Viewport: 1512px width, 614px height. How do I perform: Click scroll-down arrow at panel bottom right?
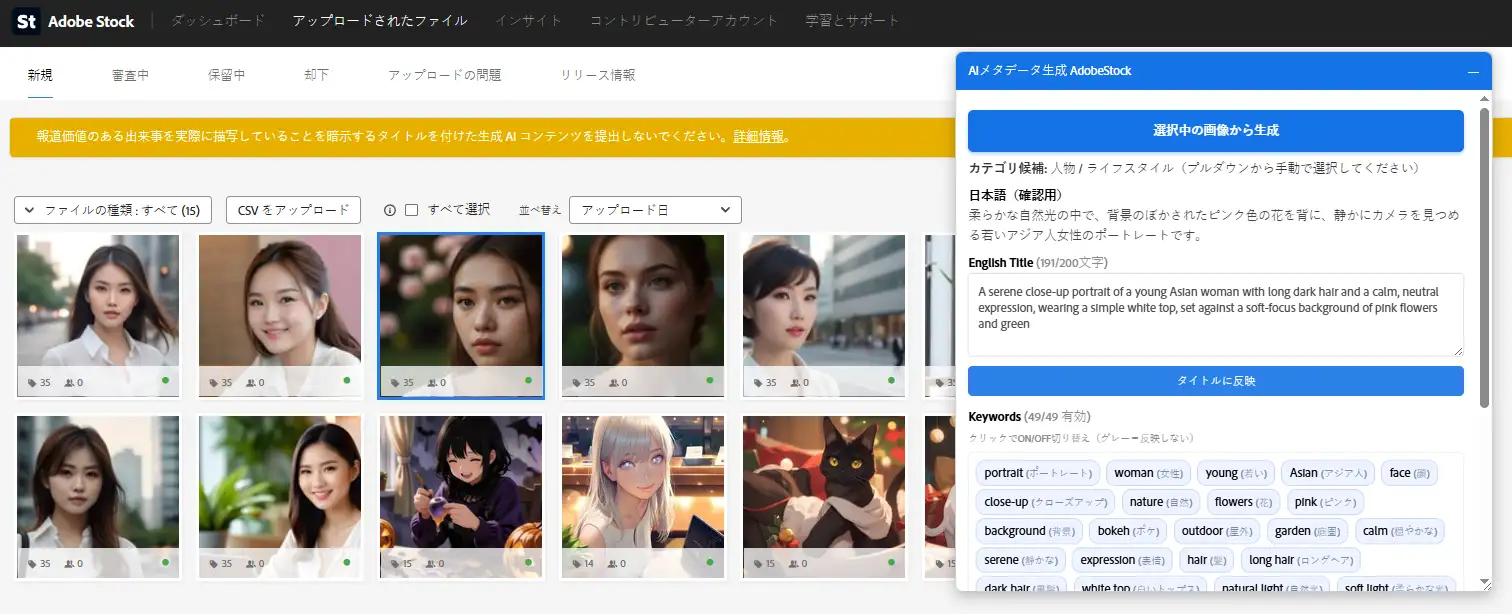[1484, 582]
